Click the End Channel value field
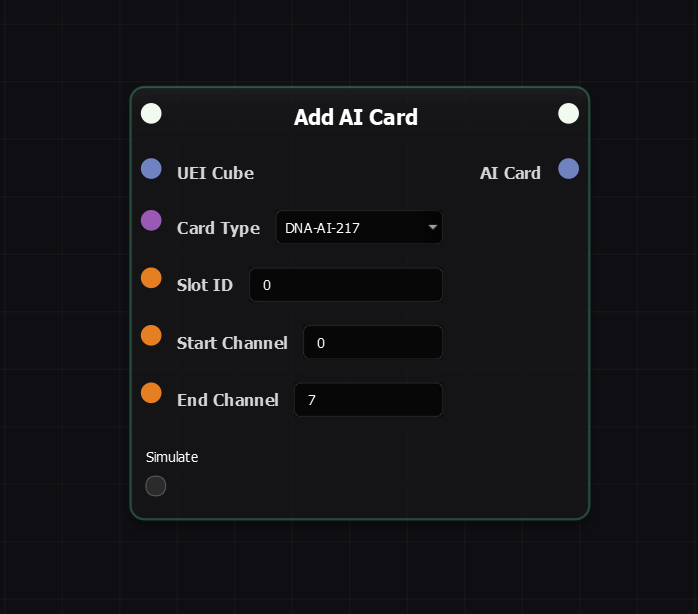698x614 pixels. [x=367, y=400]
